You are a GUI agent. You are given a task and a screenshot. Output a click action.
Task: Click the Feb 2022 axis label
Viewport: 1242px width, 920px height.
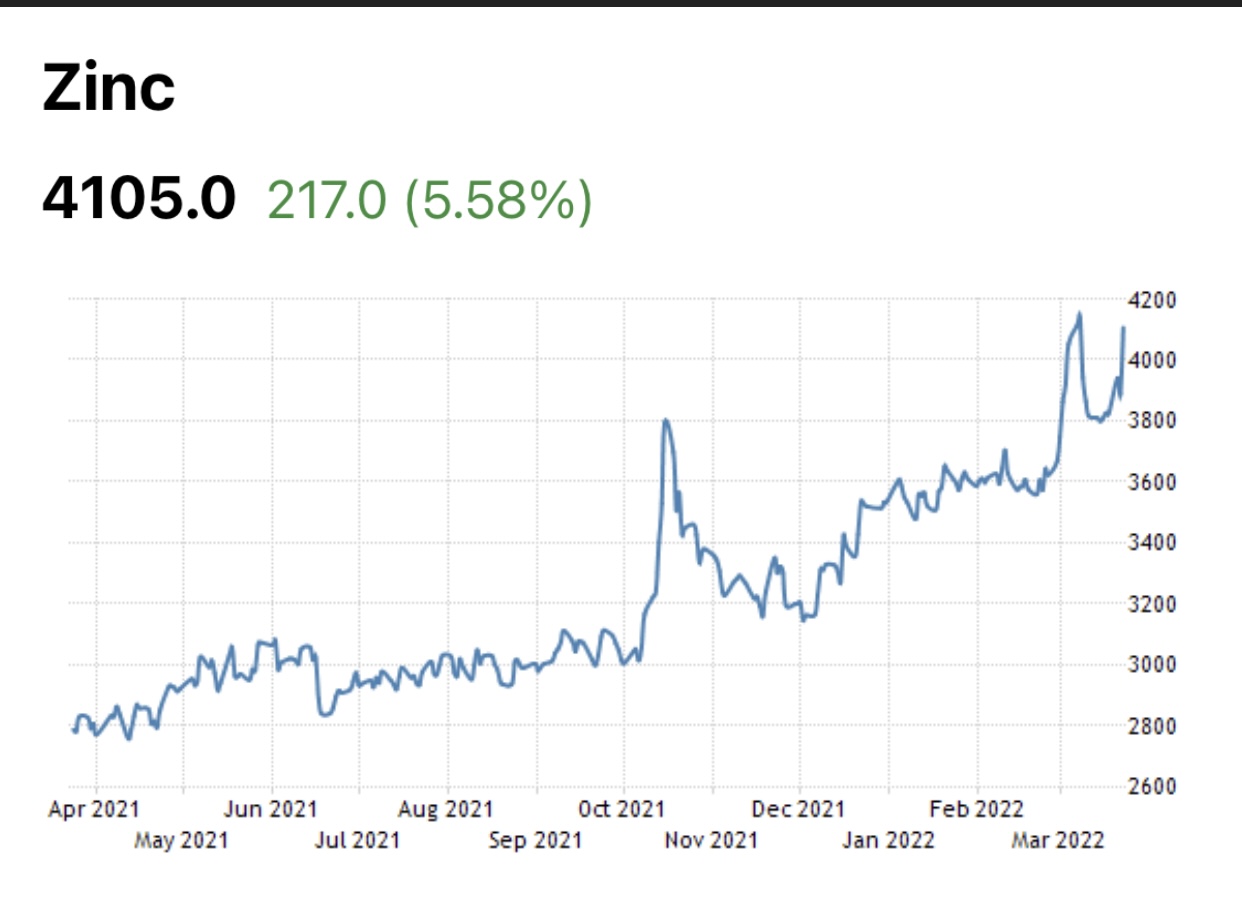[976, 809]
